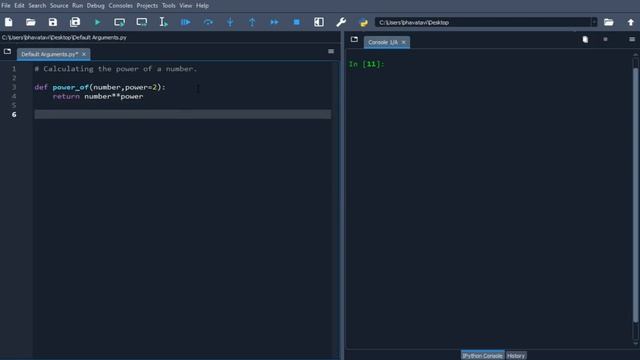Open the View menu

pyautogui.click(x=185, y=6)
